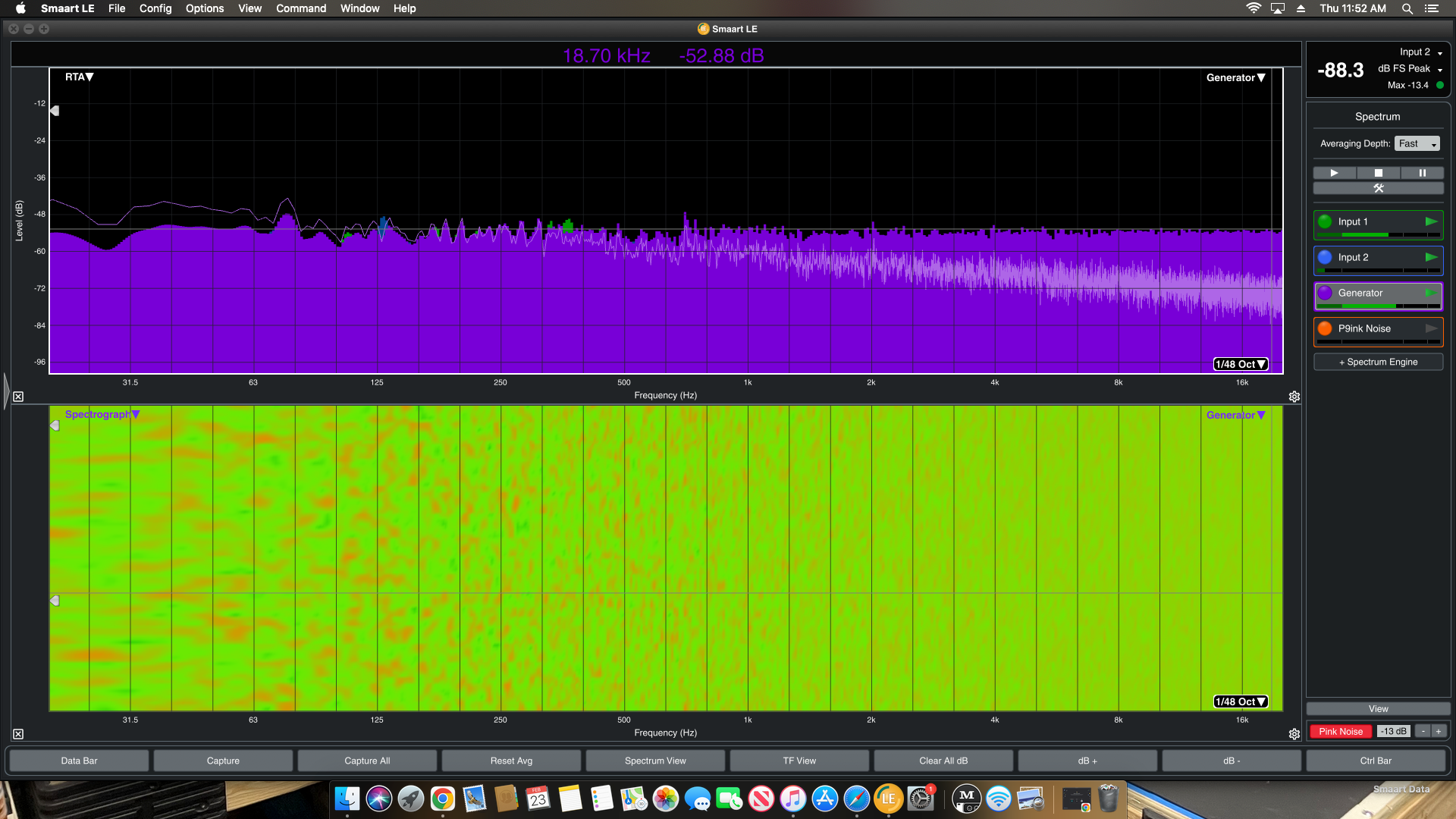The image size is (1456, 819).
Task: Open the RTA graph type dropdown
Action: 79,77
